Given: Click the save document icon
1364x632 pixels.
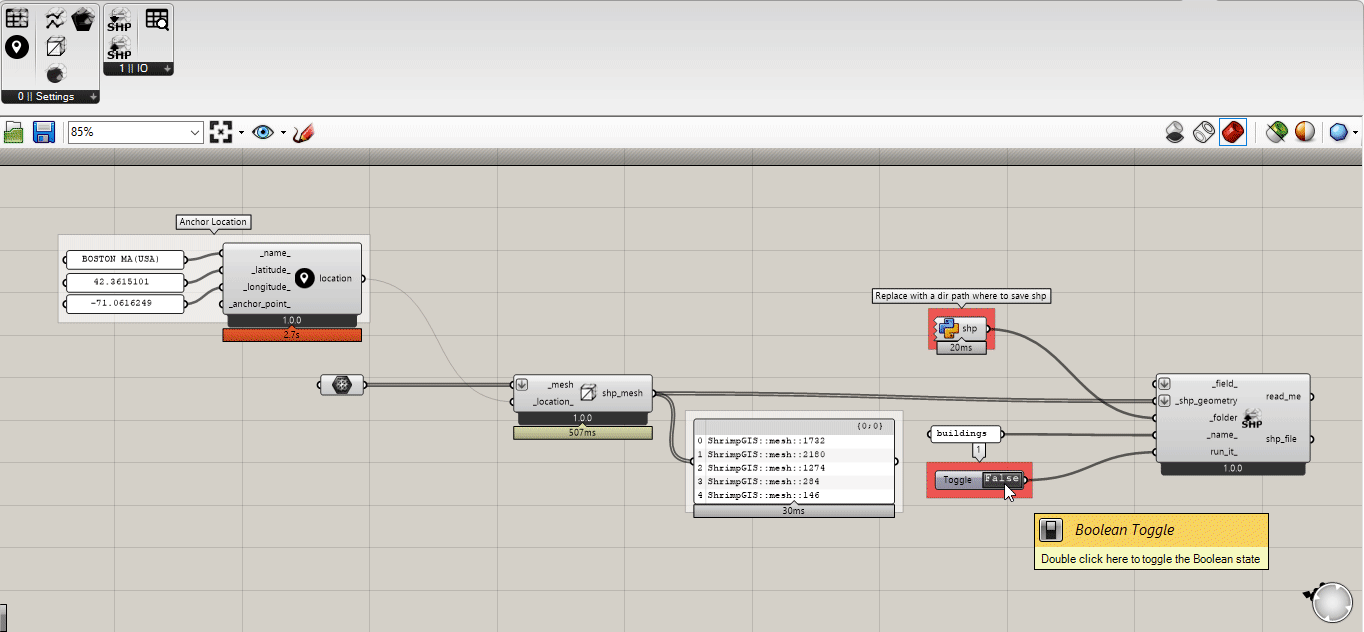Looking at the screenshot, I should (x=43, y=131).
